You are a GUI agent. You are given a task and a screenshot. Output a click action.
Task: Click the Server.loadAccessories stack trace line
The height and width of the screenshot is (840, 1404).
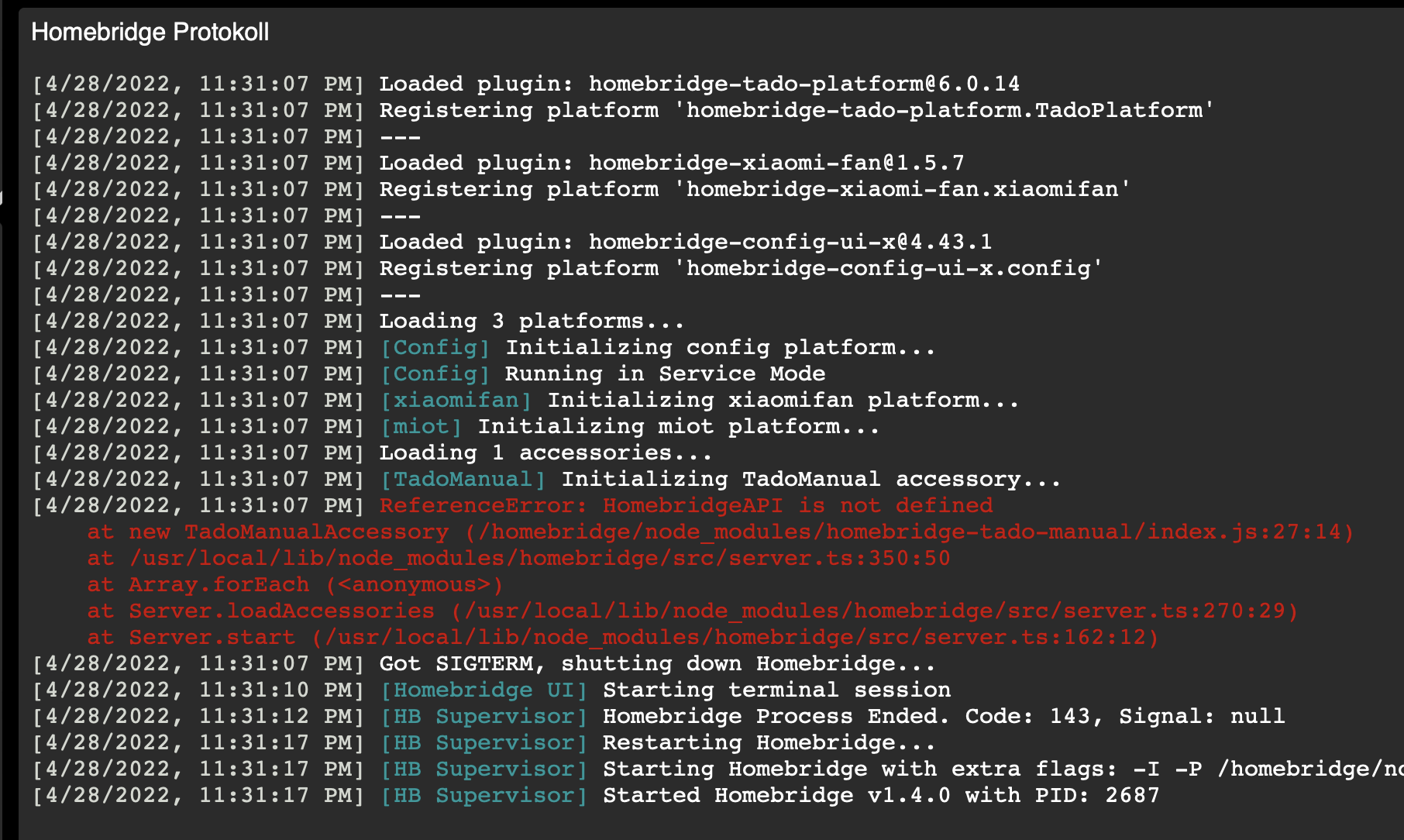tap(692, 611)
